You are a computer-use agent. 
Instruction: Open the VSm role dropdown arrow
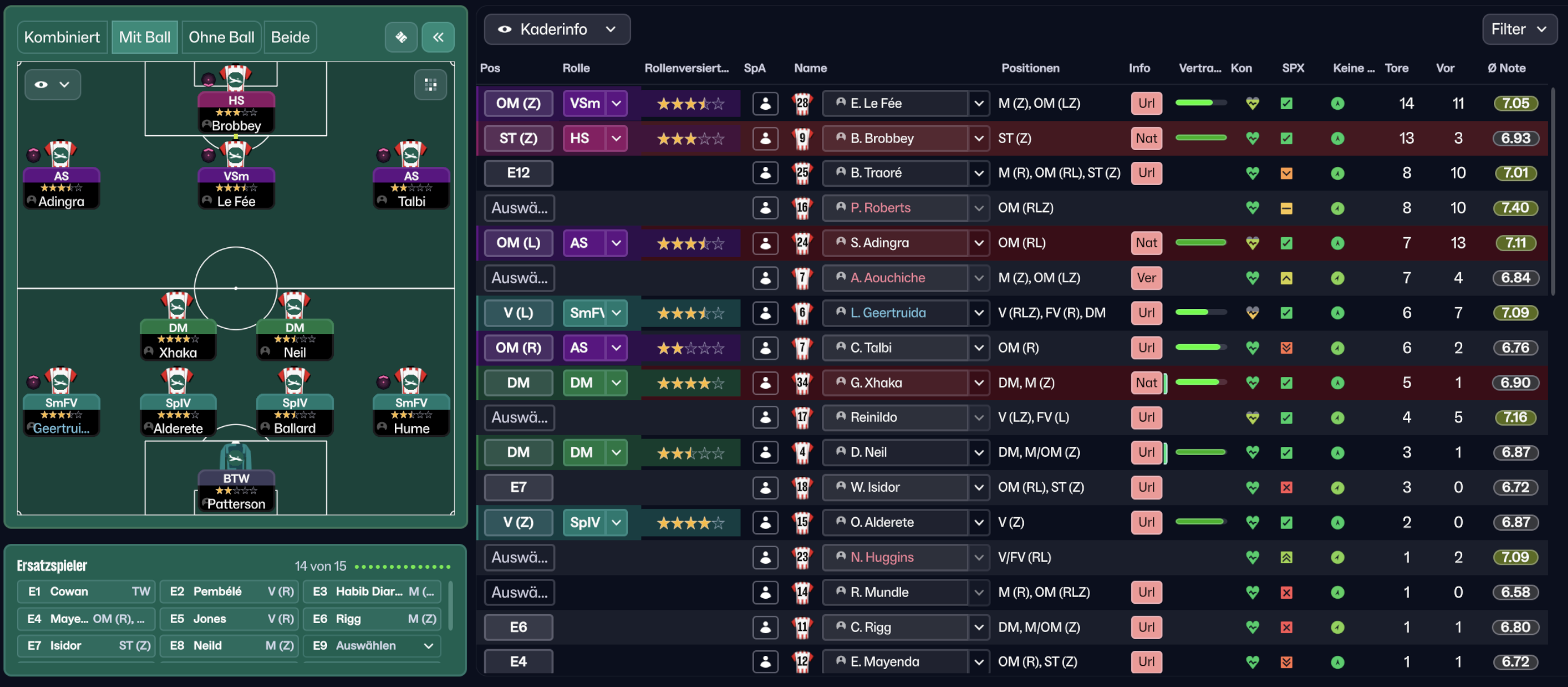pyautogui.click(x=616, y=104)
